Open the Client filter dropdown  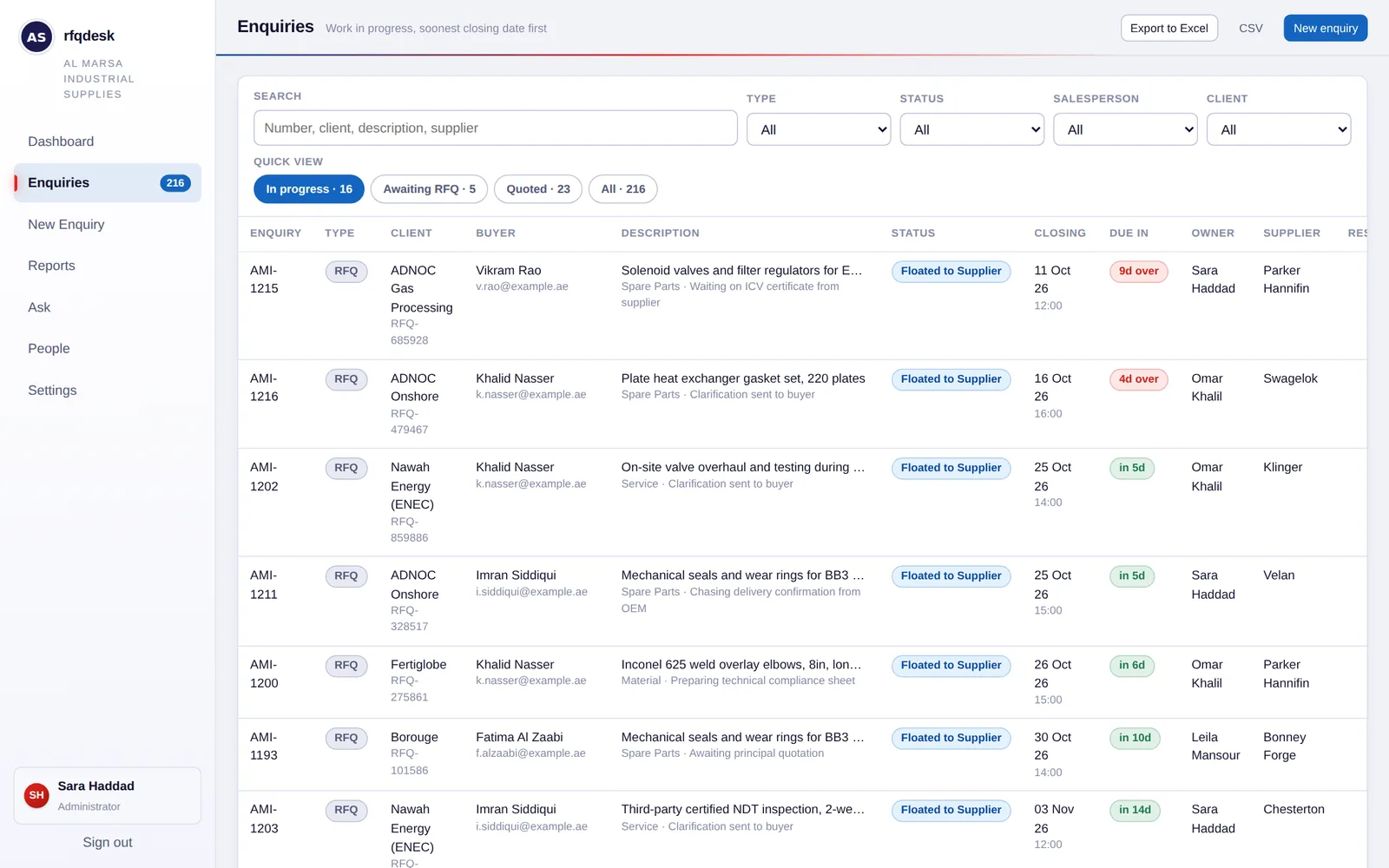pyautogui.click(x=1279, y=129)
